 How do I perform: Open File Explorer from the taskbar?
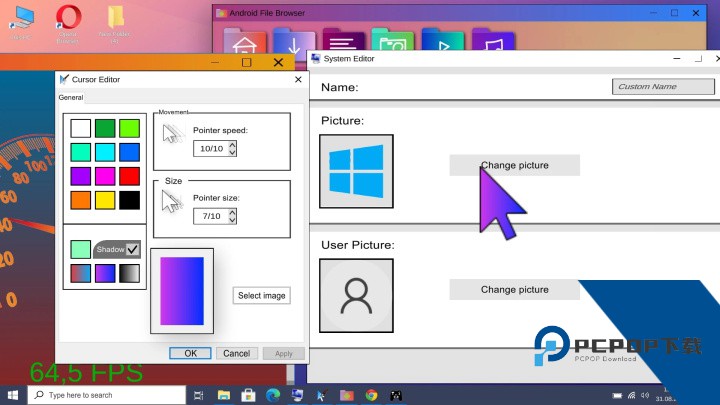click(x=224, y=395)
